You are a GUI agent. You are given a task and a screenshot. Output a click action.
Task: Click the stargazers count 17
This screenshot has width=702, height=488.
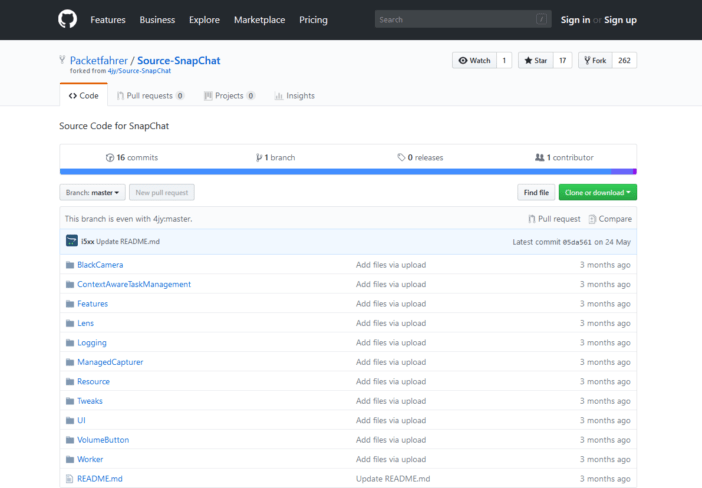point(563,60)
